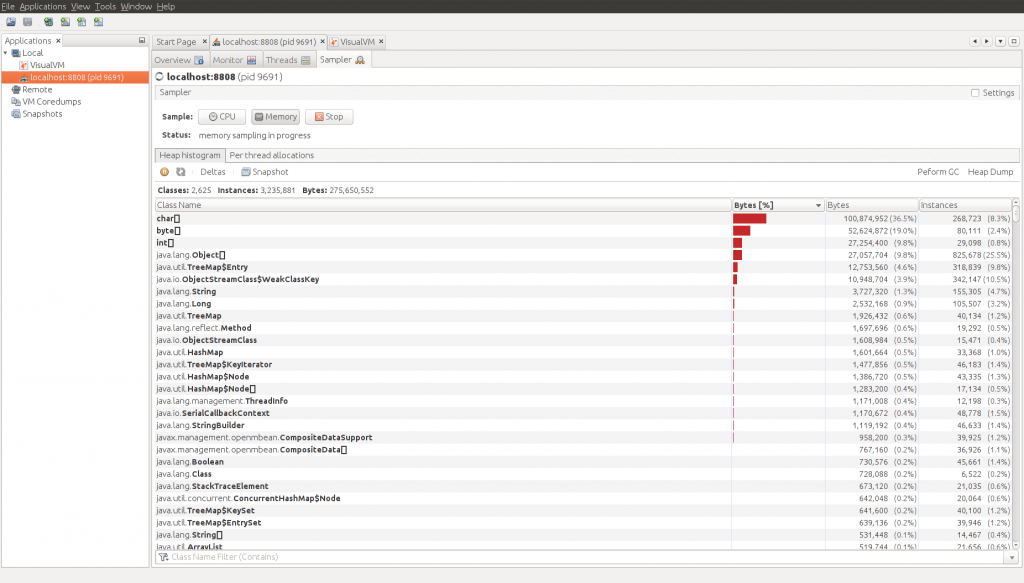Open the View menu
This screenshot has height=583, width=1024.
pos(80,7)
